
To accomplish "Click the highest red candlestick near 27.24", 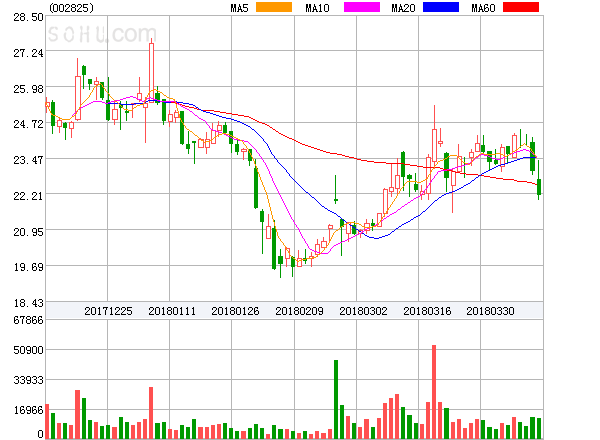I will click(x=152, y=72).
